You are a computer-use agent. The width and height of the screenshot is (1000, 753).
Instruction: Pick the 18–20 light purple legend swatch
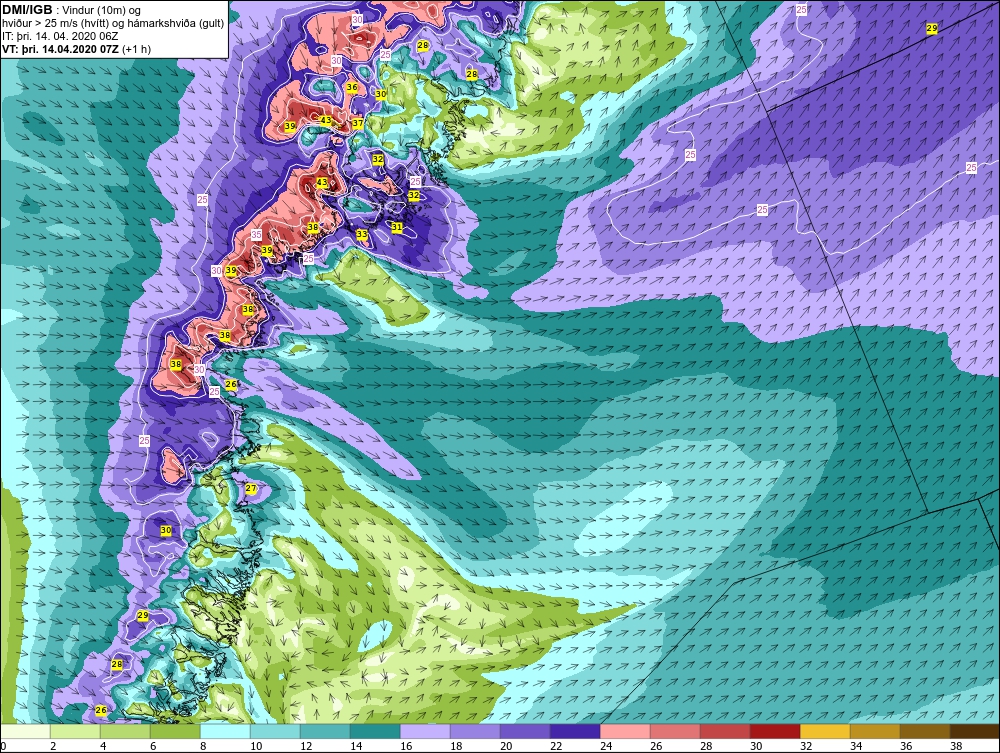(x=475, y=731)
